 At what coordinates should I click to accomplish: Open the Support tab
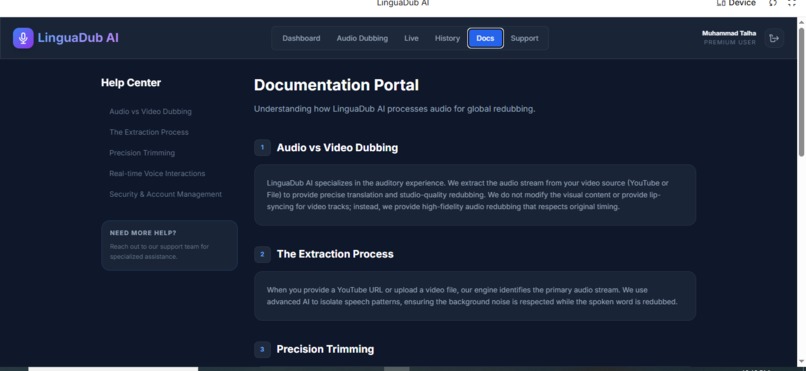[524, 38]
